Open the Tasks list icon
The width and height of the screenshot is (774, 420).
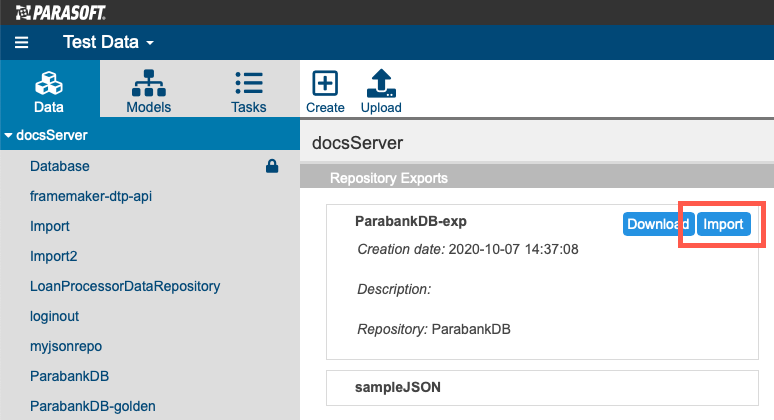(249, 83)
